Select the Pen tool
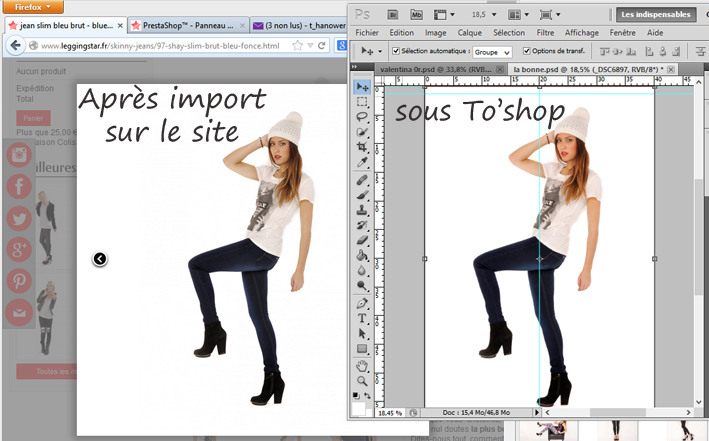The image size is (709, 441). [x=362, y=303]
